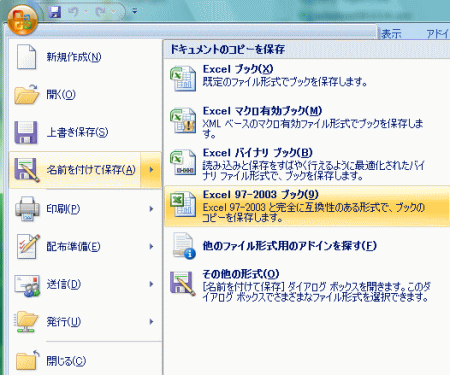450x375 pixels.
Task: Select the 開く(O) menu item
Action: (x=86, y=95)
